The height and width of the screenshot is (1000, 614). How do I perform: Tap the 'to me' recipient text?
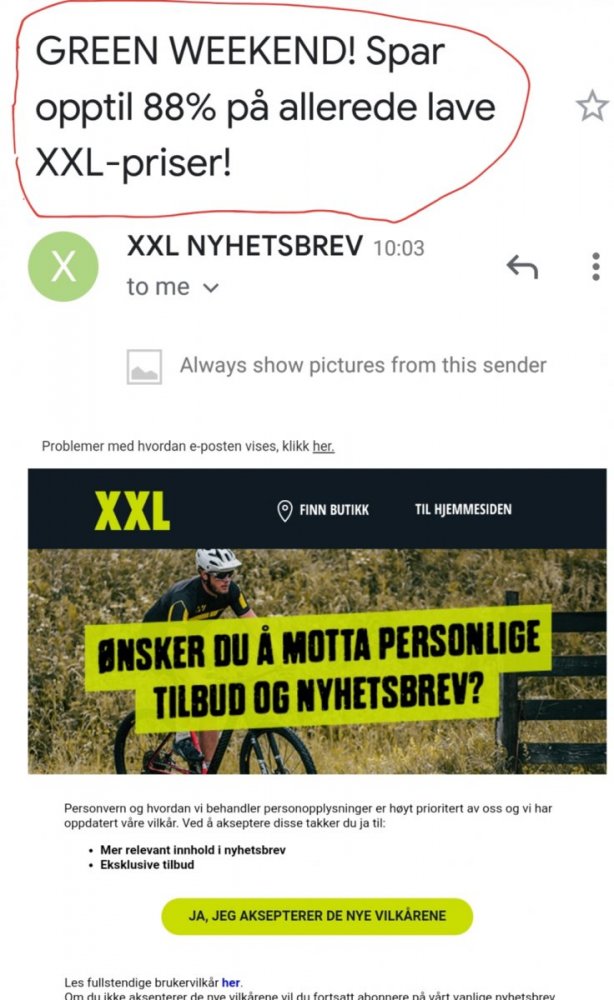click(x=158, y=287)
